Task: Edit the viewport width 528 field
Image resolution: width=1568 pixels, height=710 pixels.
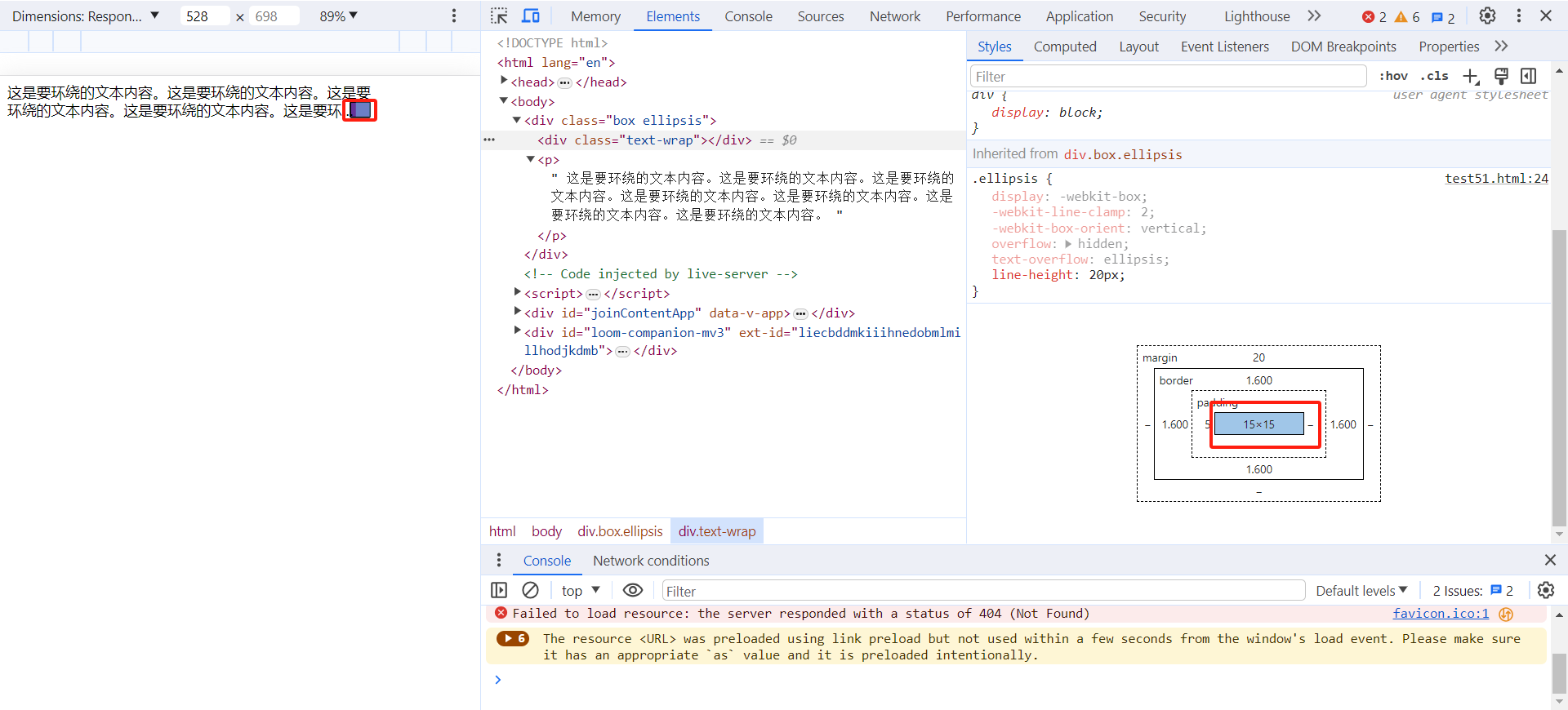Action: click(204, 16)
